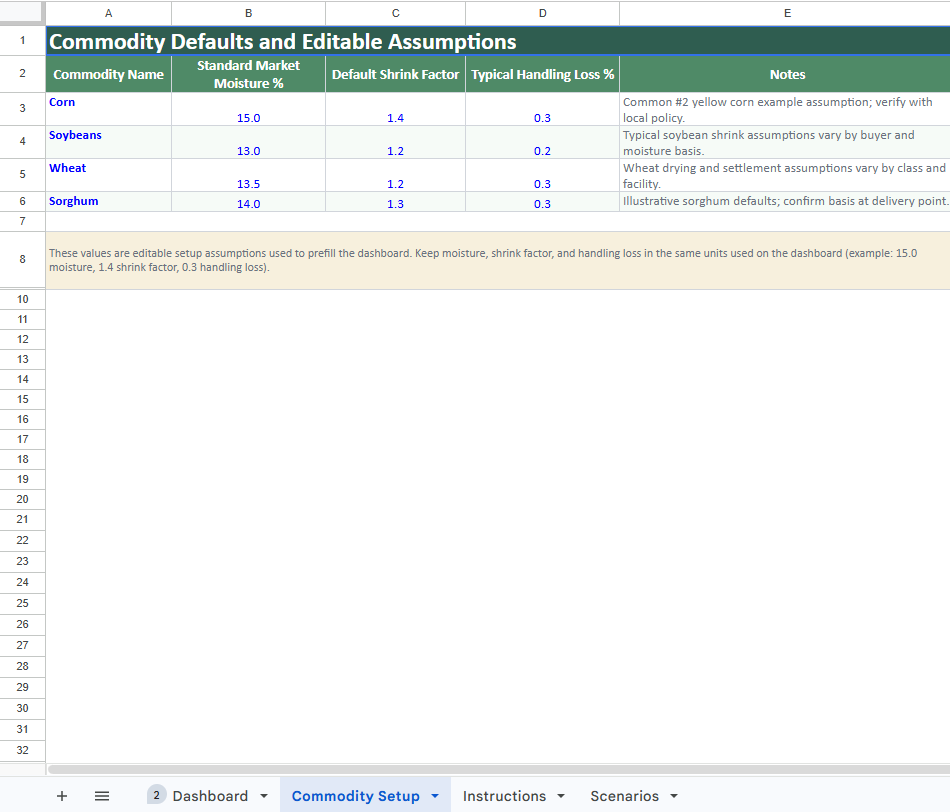Click the select-all corner box above row 1
Viewport: 950px width, 812px height.
[x=22, y=13]
